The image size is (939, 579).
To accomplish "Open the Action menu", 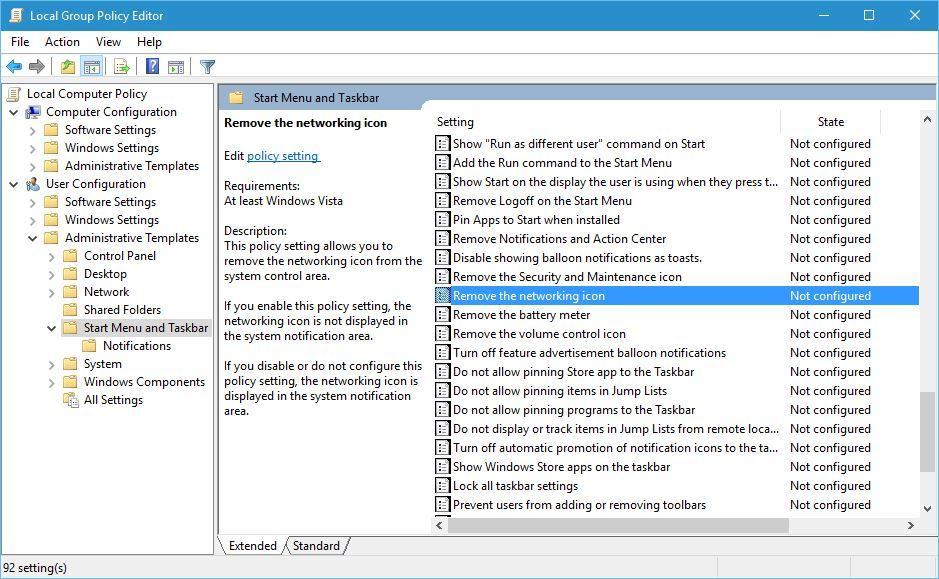I will [62, 42].
